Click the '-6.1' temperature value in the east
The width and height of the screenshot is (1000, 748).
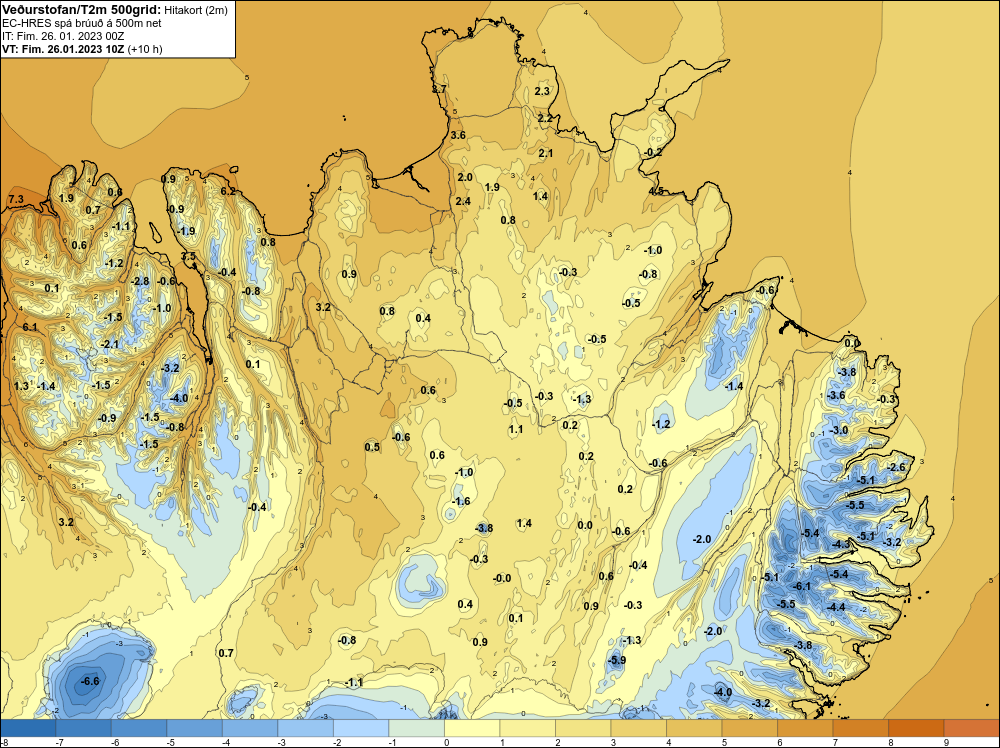click(x=801, y=586)
